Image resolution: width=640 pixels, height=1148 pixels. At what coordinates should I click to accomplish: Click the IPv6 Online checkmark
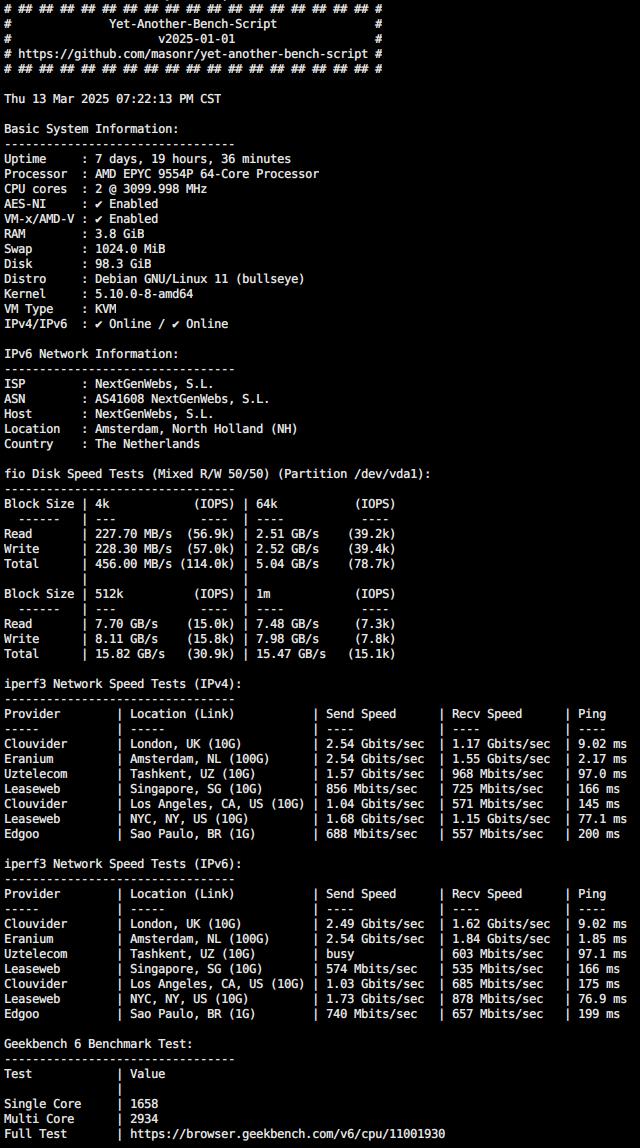[176, 324]
